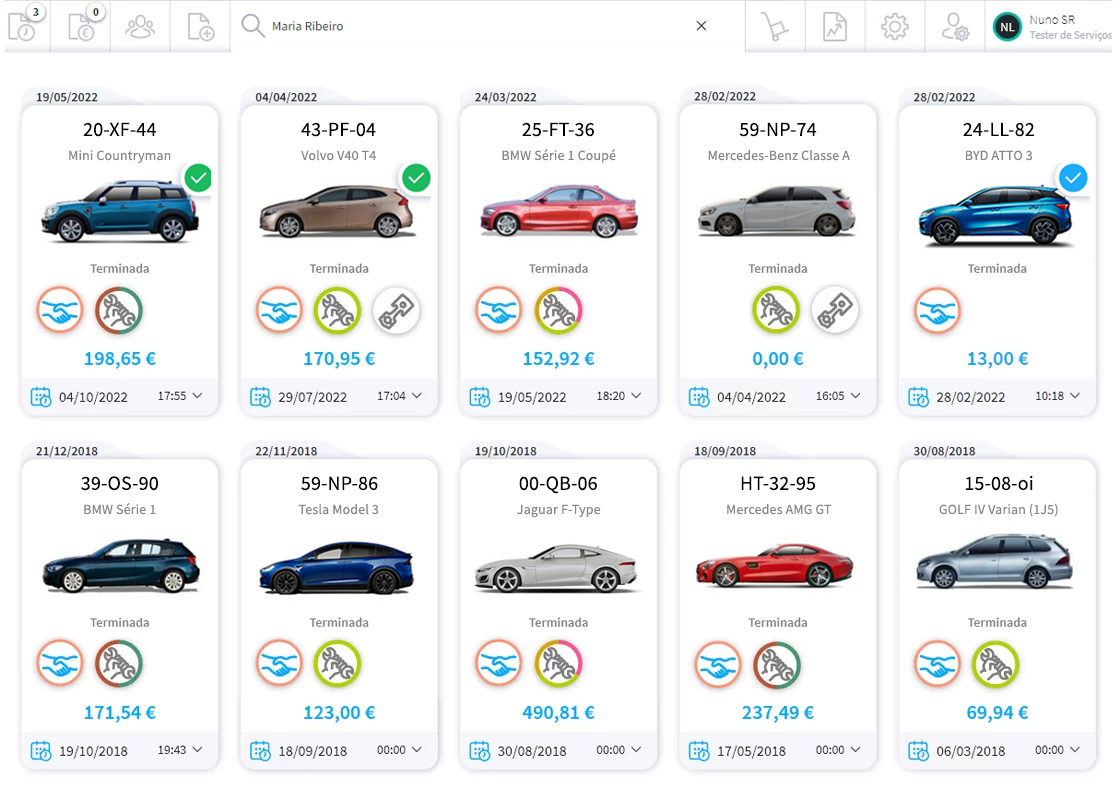Click handshake icon on 25-FT-36 card
Image resolution: width=1120 pixels, height=810 pixels.
coord(499,311)
